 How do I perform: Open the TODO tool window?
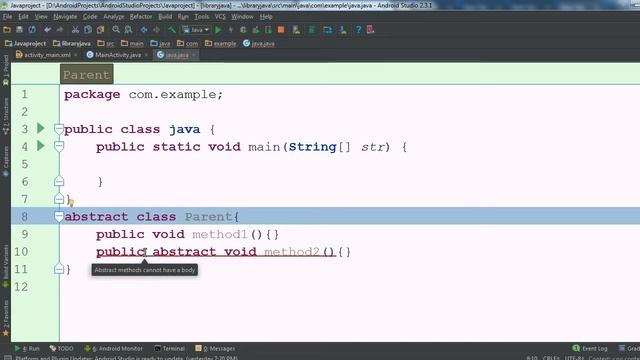62,349
